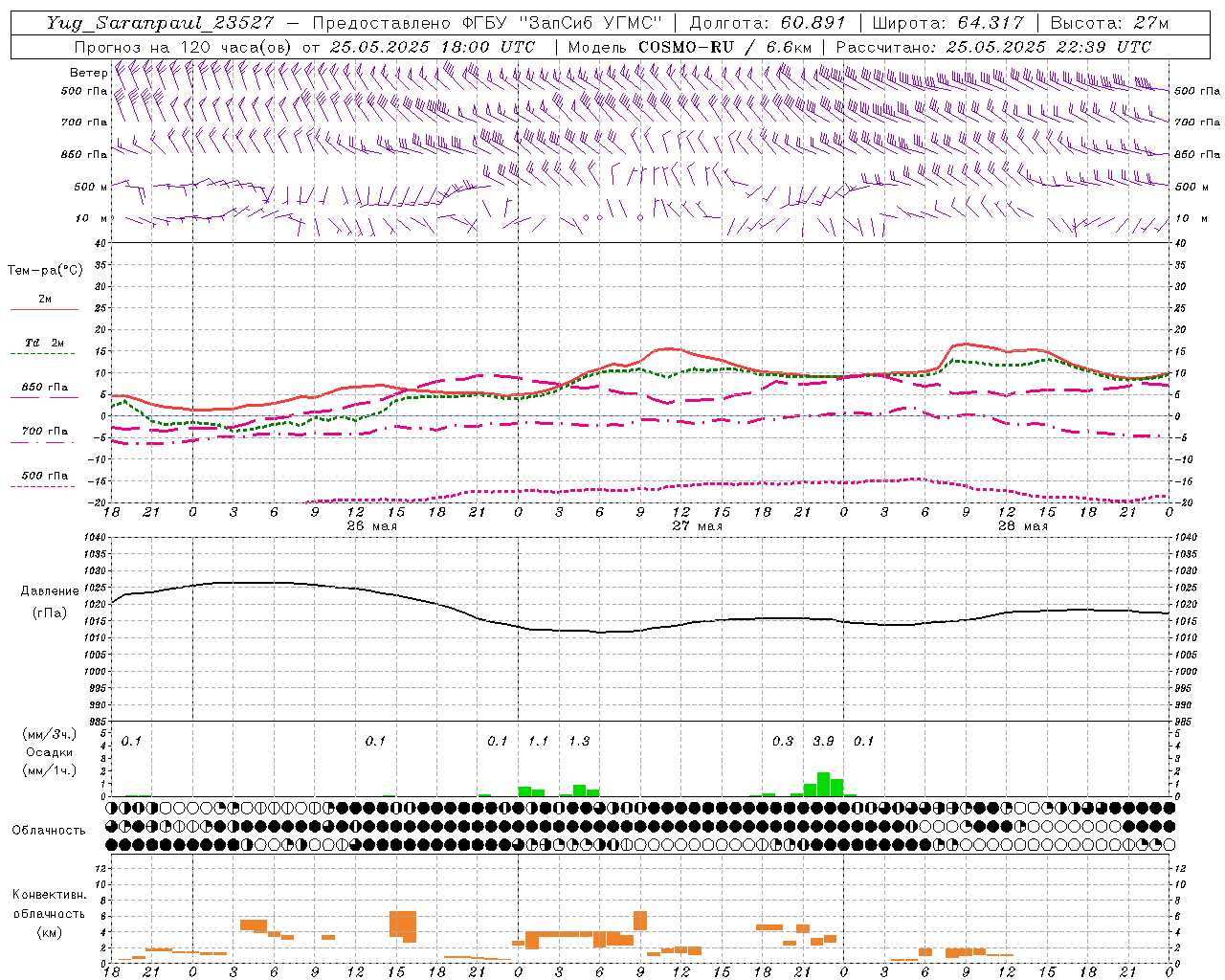Click the text Прогноз на 120 часа(ов)
Screen dimensions: 1225x980
[185, 47]
